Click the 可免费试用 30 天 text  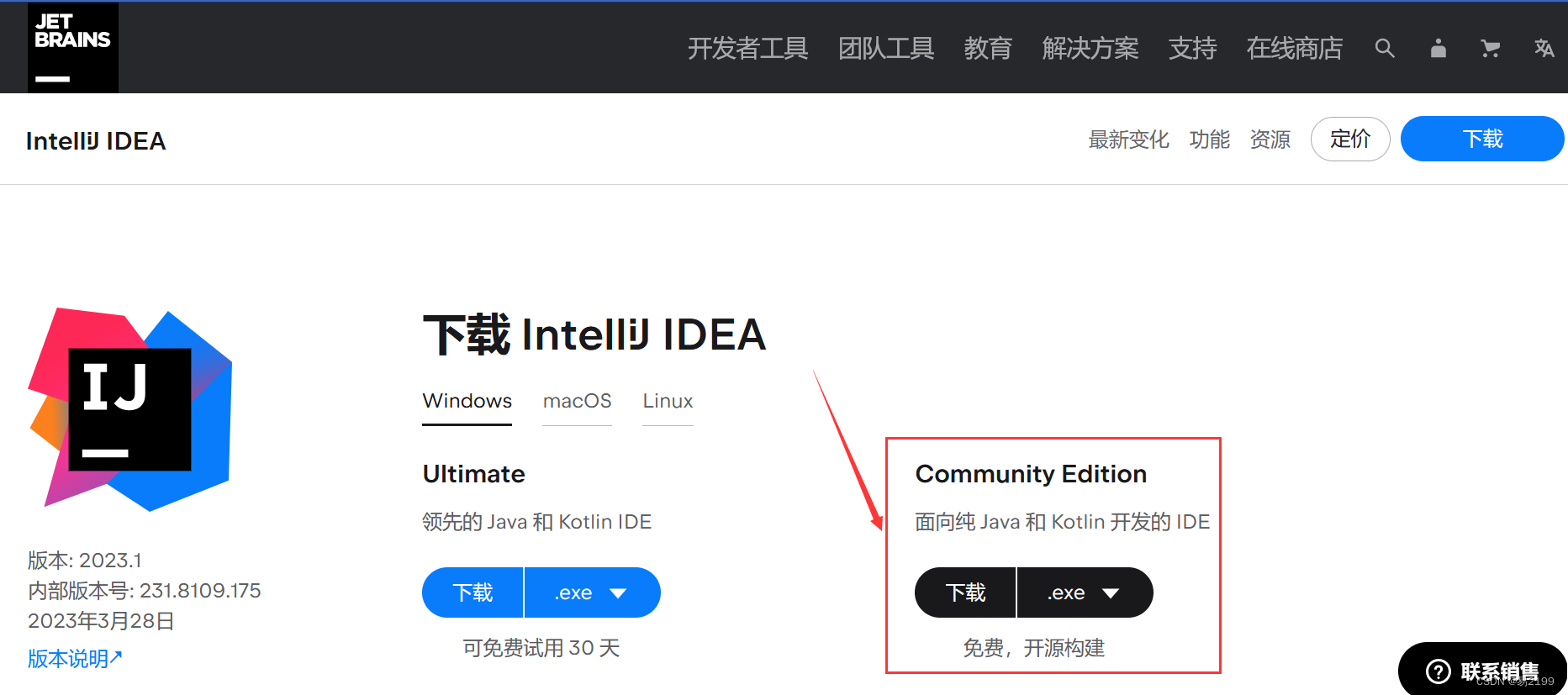[x=541, y=648]
